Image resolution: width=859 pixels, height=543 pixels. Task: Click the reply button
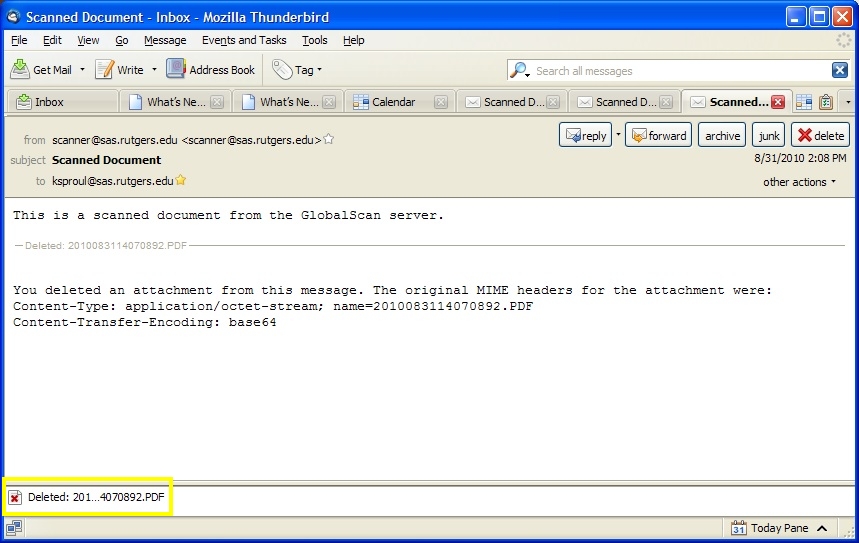click(x=585, y=135)
